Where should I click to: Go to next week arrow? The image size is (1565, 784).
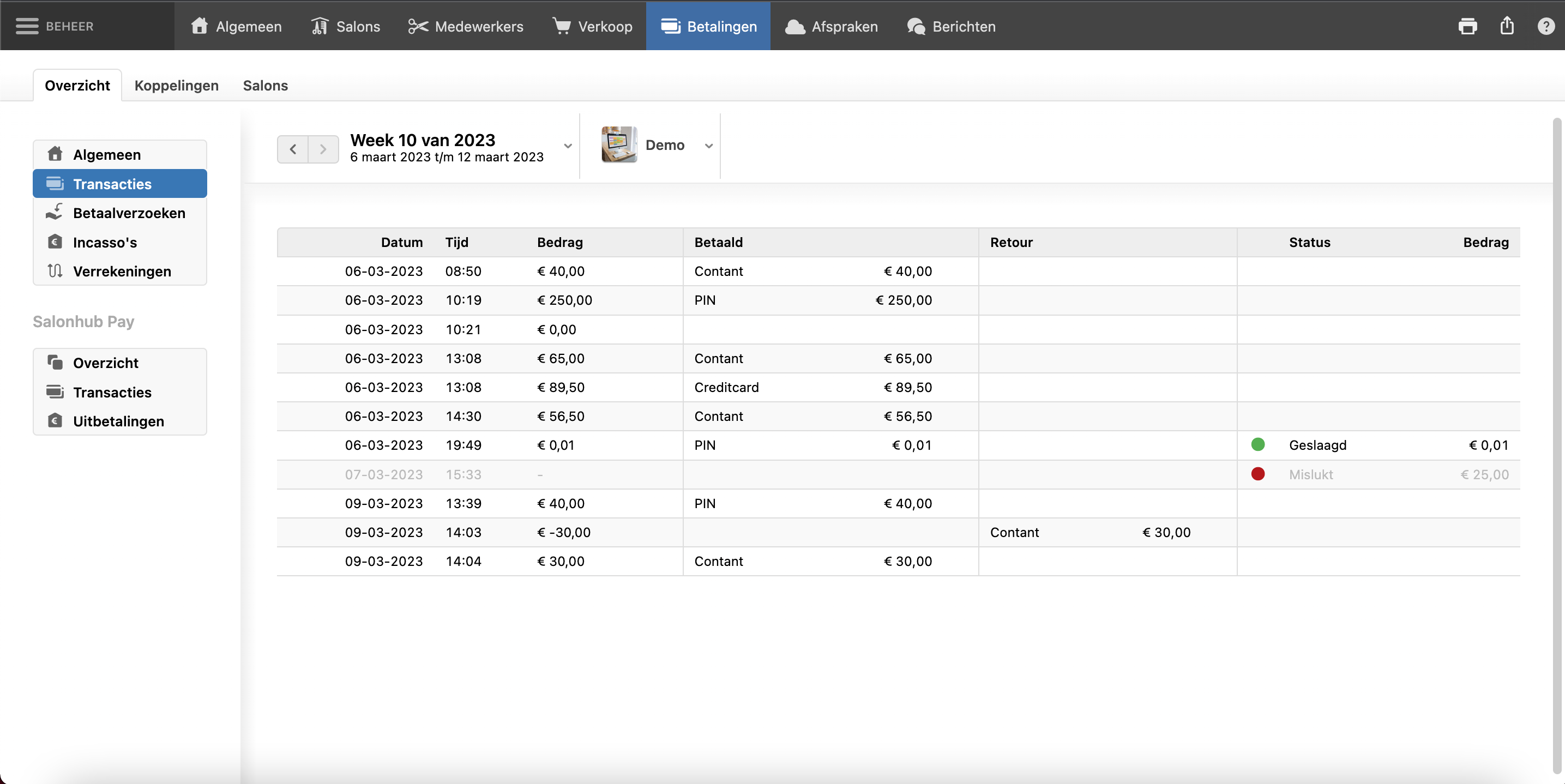point(323,149)
